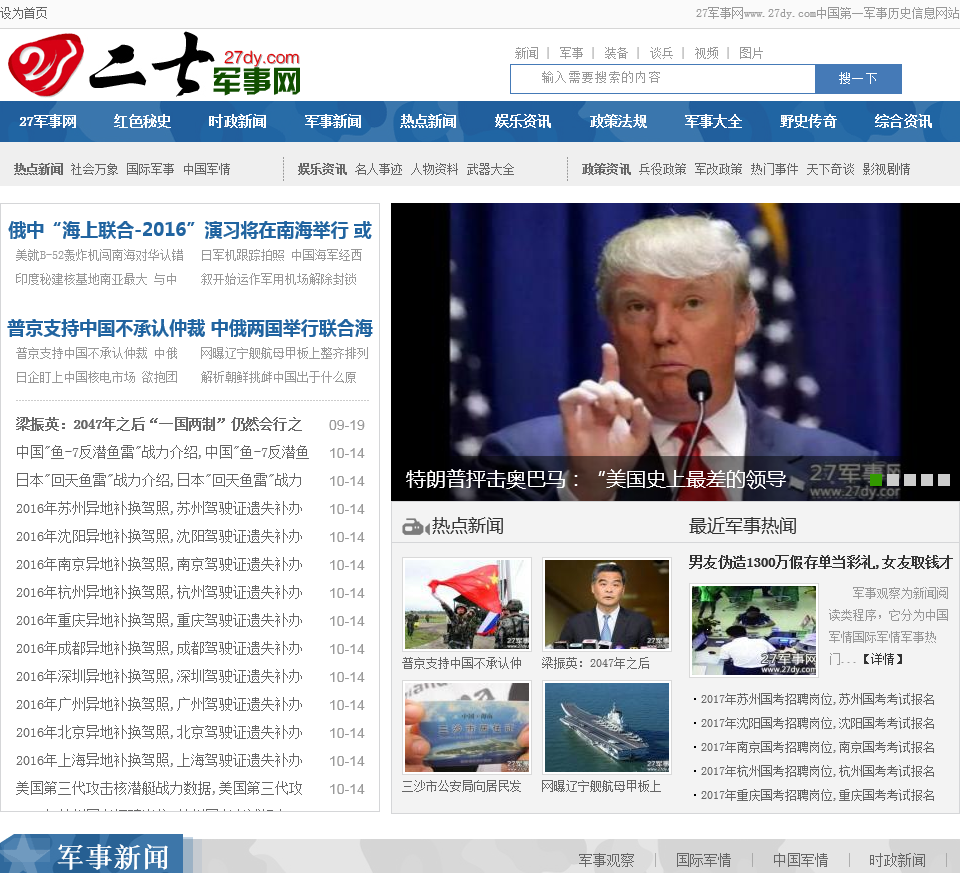Viewport: 960px width, 873px height.
Task: Open 政策法规 in main navigation
Action: click(x=618, y=121)
